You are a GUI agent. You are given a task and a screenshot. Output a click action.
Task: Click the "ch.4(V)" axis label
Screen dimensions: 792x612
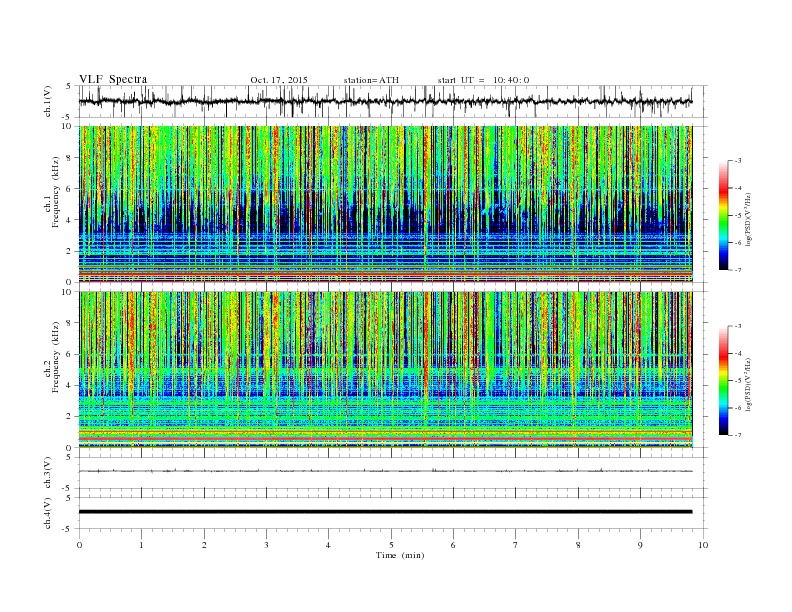point(47,513)
